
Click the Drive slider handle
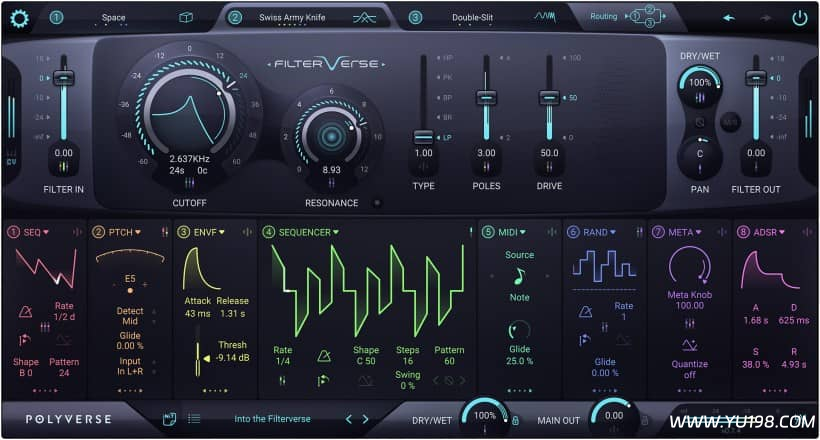coord(549,97)
